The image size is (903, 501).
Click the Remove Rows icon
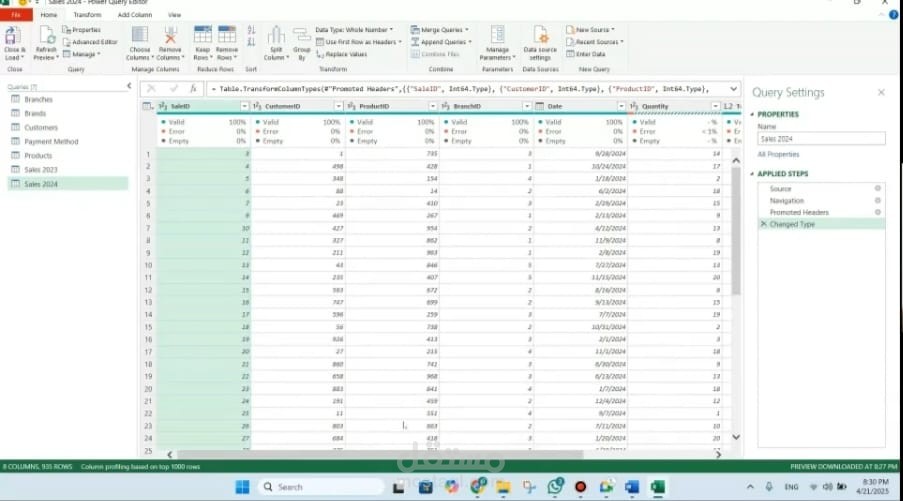(x=227, y=35)
